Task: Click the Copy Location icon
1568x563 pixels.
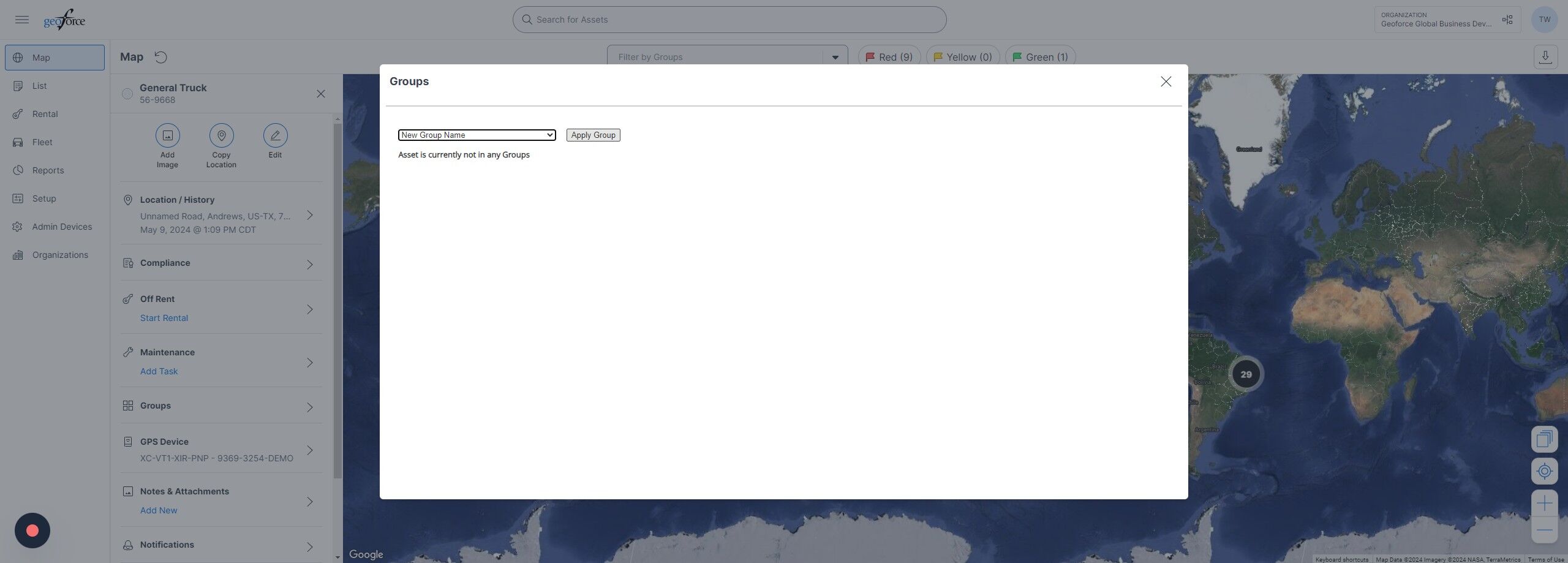Action: [x=221, y=135]
